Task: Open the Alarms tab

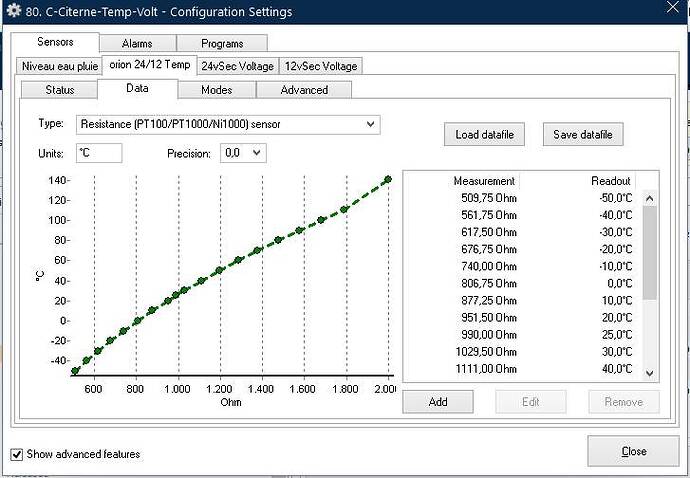Action: (x=138, y=44)
